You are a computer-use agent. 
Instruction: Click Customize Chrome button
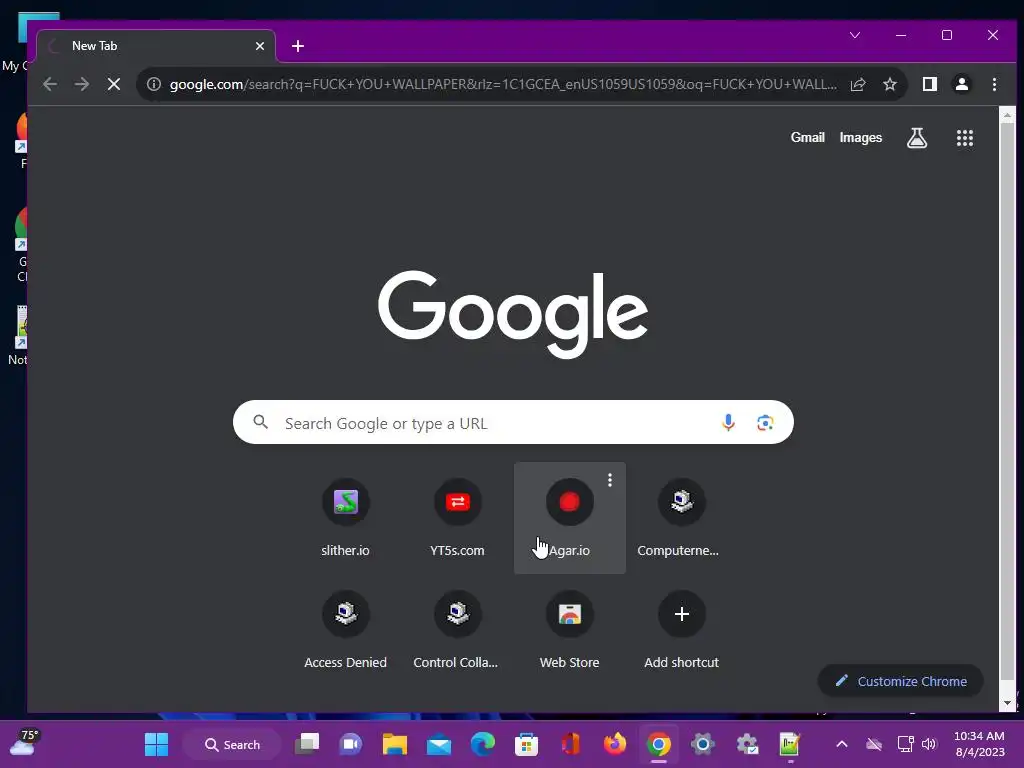pyautogui.click(x=901, y=681)
